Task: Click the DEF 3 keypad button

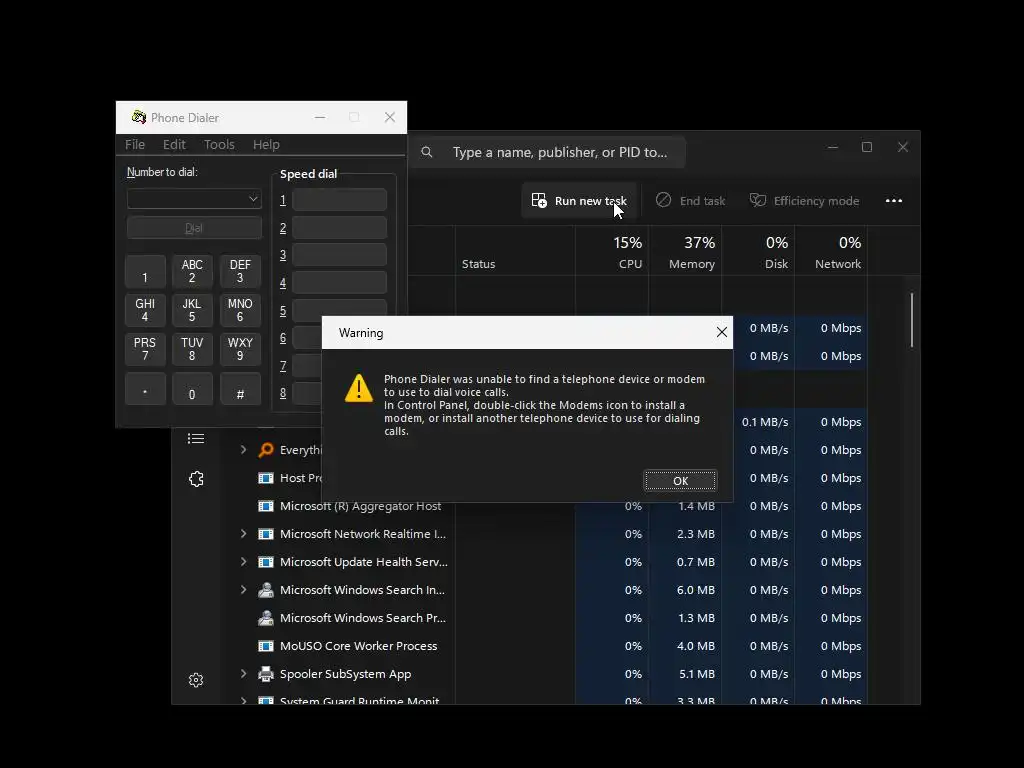Action: pos(240,271)
